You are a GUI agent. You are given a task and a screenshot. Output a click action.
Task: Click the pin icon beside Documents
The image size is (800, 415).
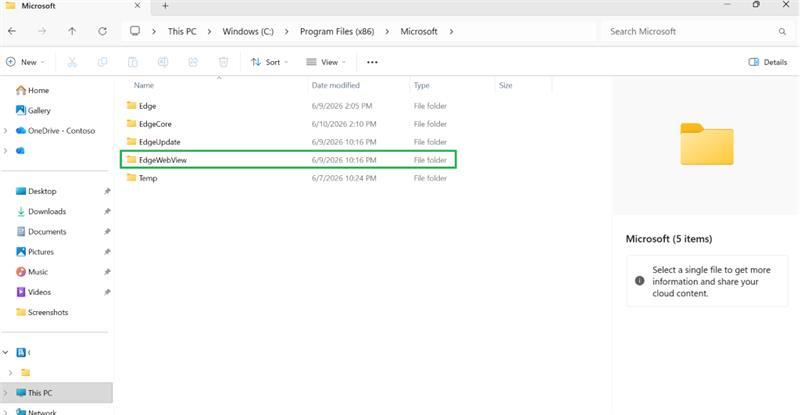click(x=107, y=232)
